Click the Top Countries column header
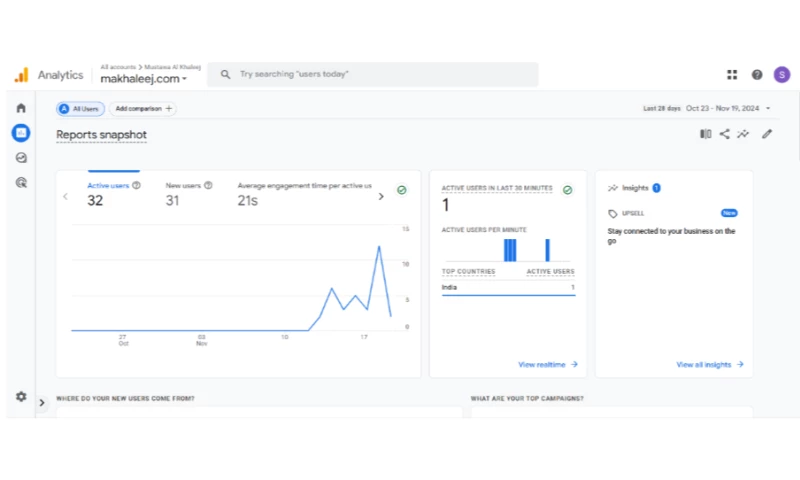This screenshot has width=800, height=480. tap(468, 271)
